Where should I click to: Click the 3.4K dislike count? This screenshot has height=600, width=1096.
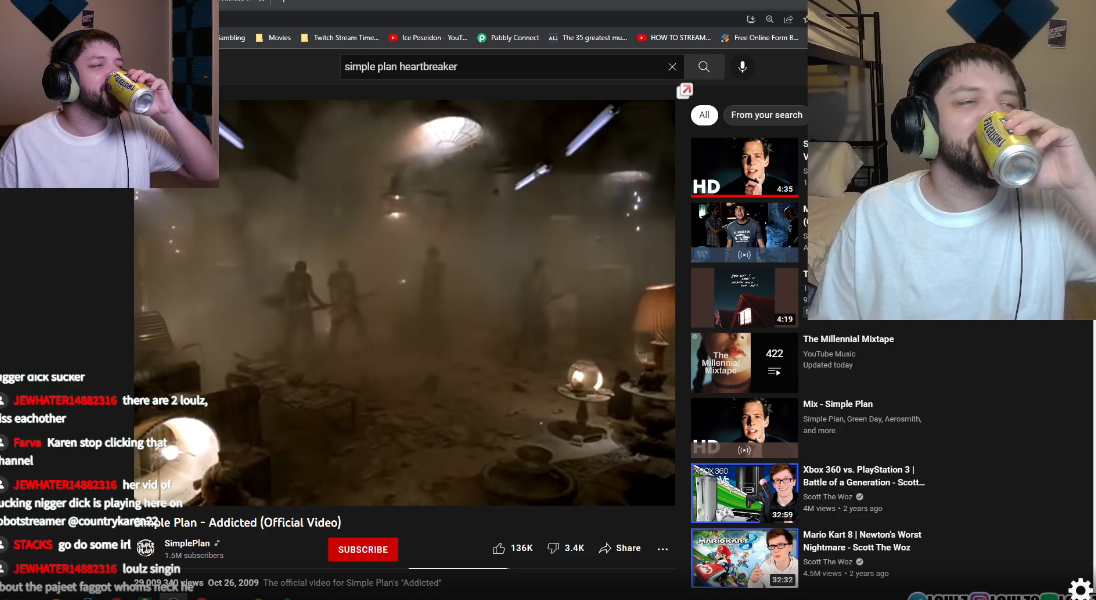(x=574, y=548)
